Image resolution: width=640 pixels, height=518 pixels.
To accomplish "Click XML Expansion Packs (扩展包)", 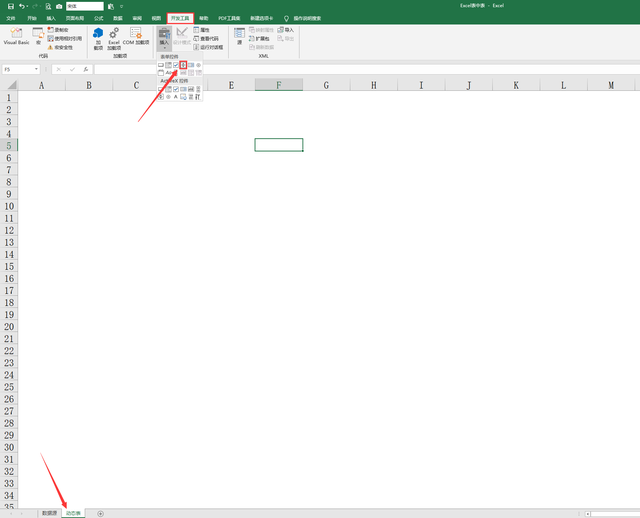I will click(259, 38).
